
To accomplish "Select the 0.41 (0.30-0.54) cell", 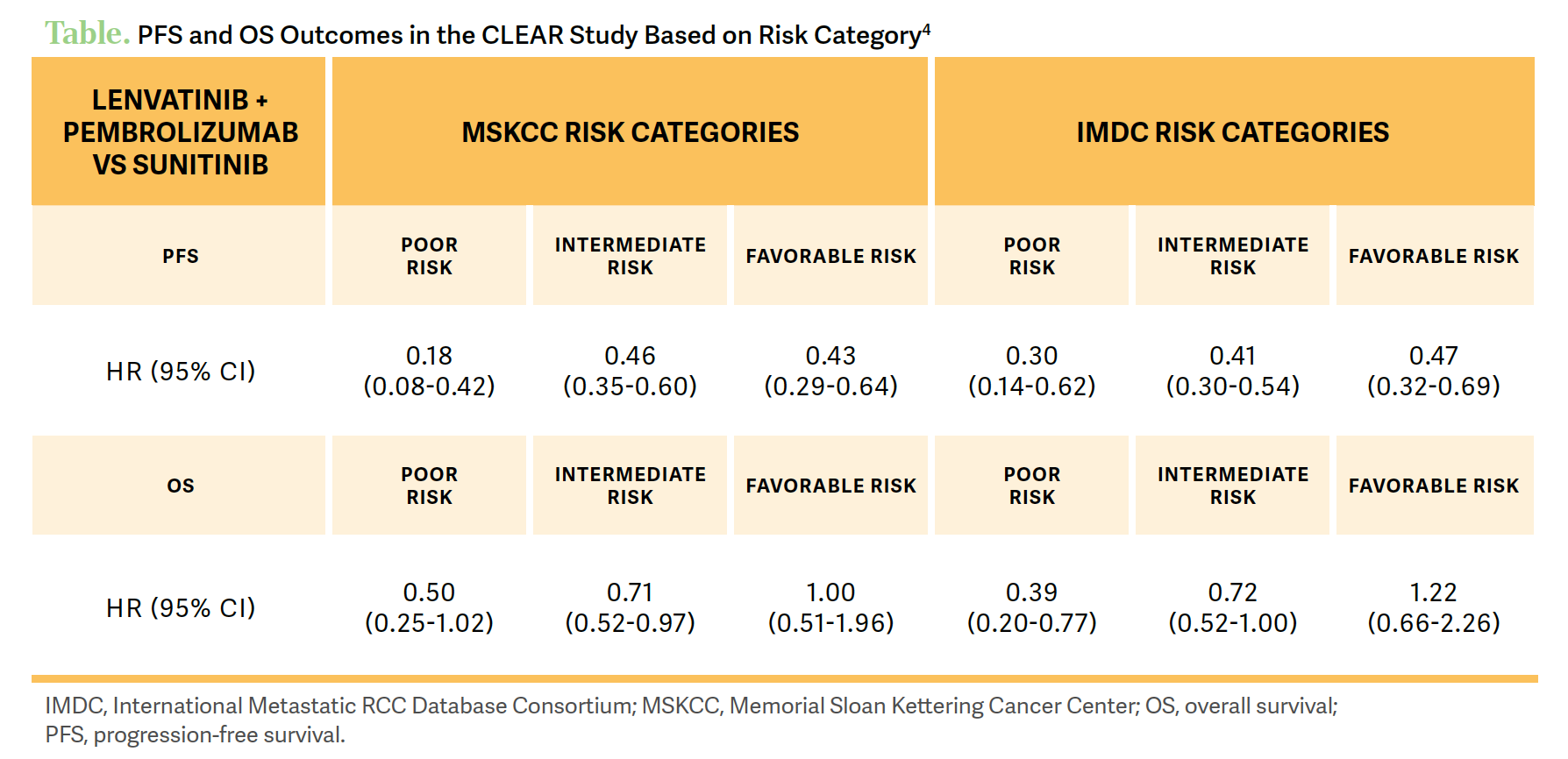I will pyautogui.click(x=1232, y=371).
